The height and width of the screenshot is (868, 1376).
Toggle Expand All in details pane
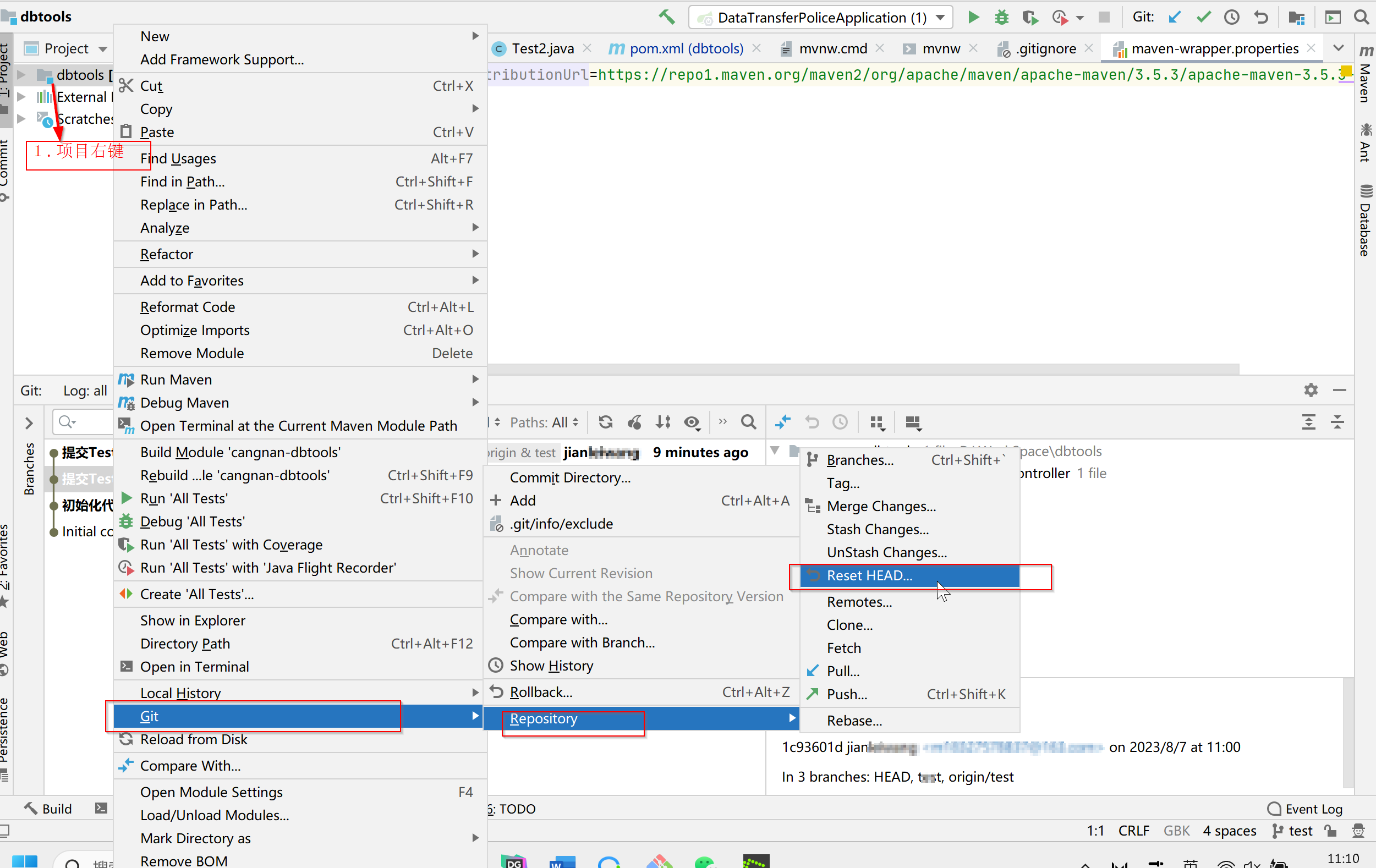(1308, 422)
